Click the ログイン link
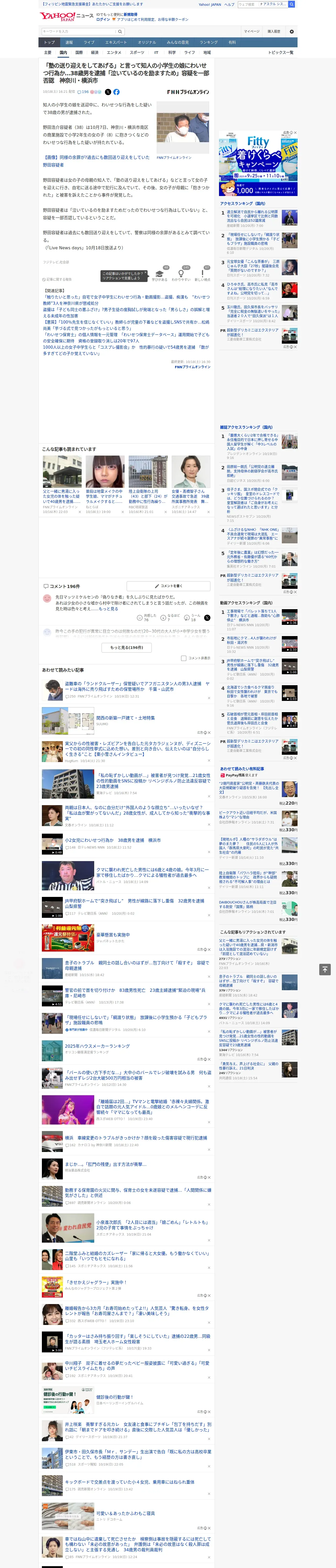 click(103, 20)
